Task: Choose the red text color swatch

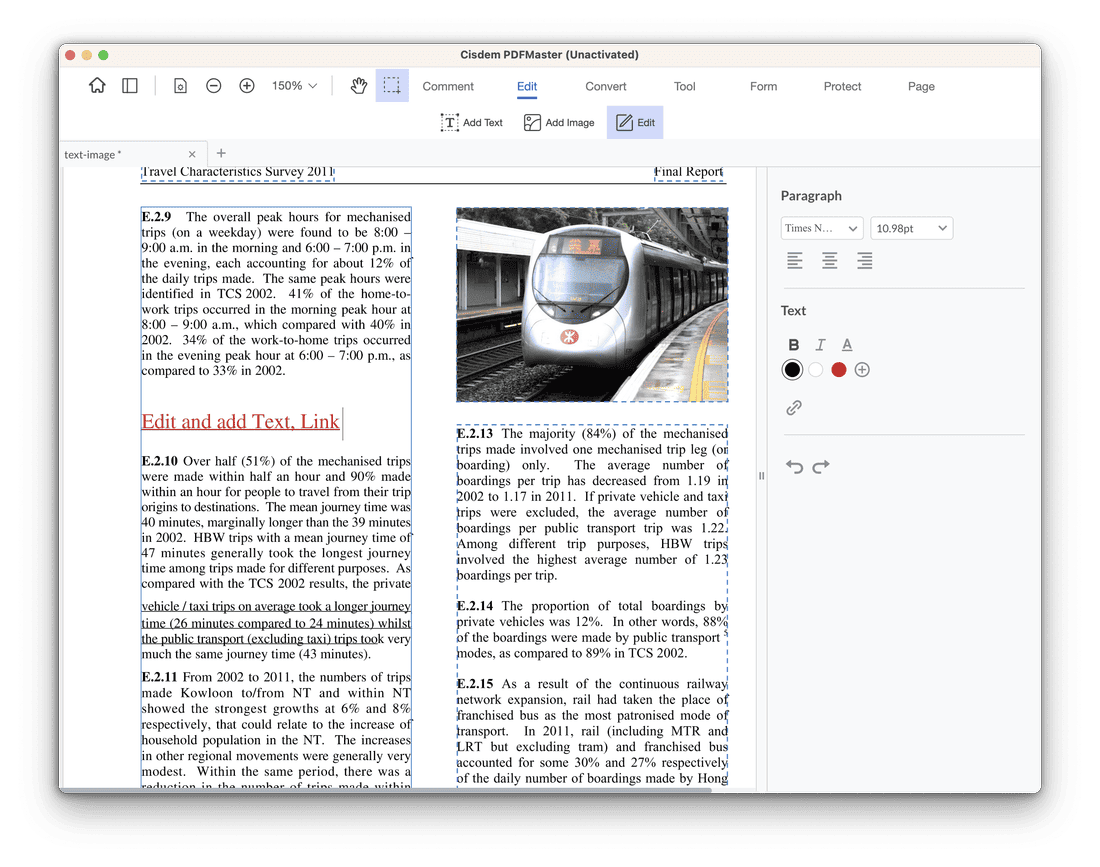Action: coord(838,370)
